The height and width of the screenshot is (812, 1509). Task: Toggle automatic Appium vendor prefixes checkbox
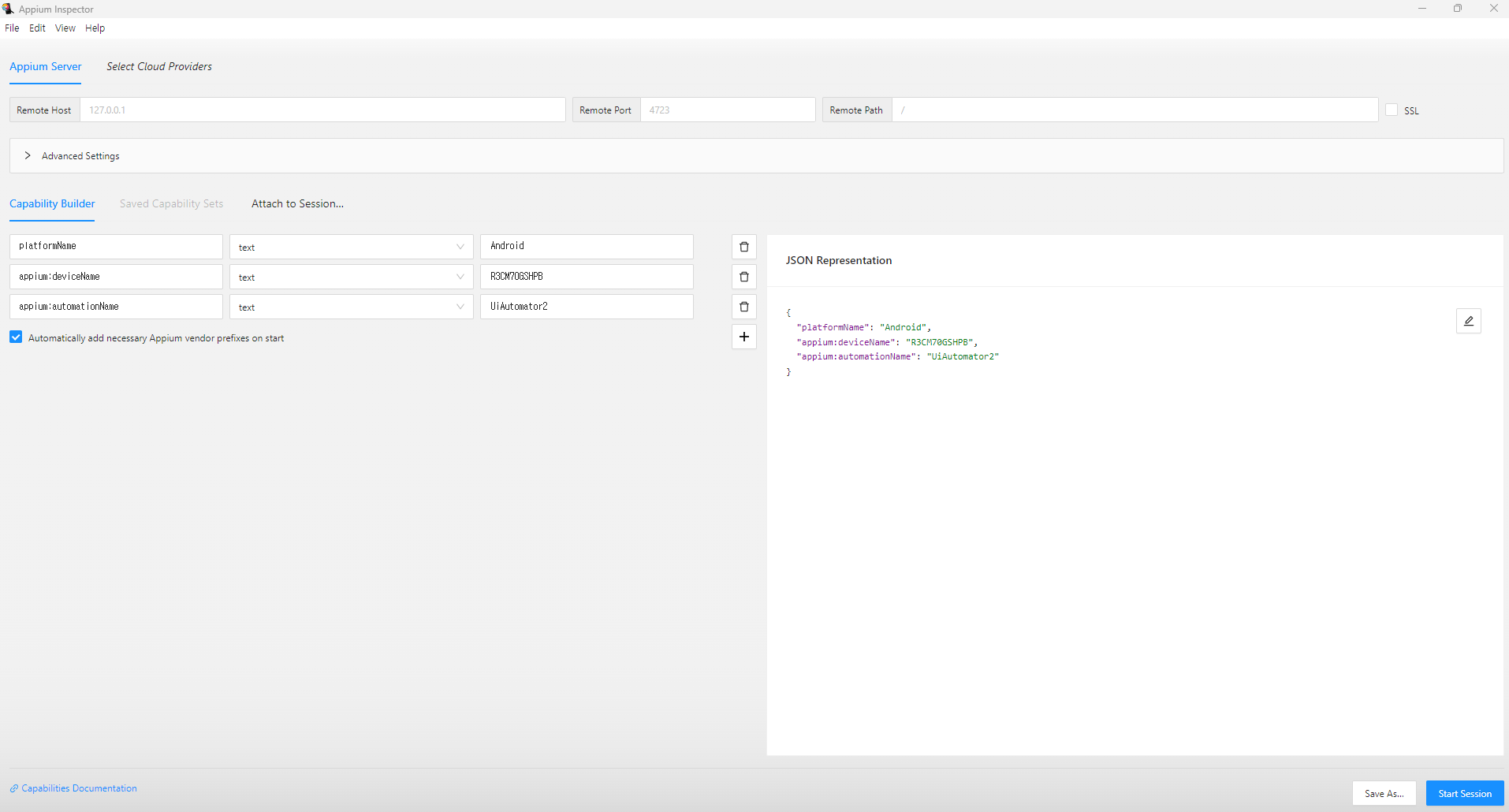click(x=16, y=337)
